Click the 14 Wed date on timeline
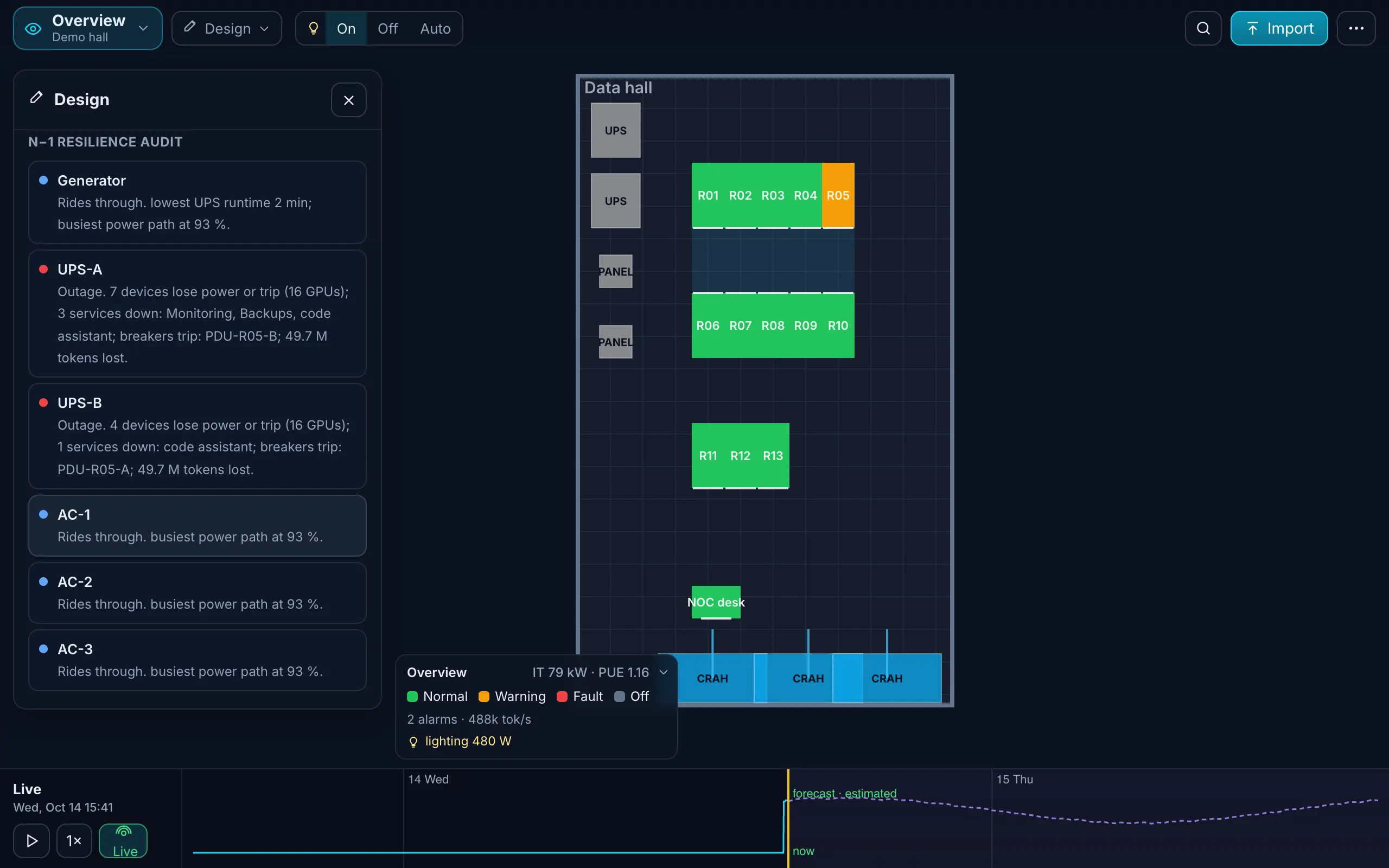Viewport: 1389px width, 868px height. (428, 779)
